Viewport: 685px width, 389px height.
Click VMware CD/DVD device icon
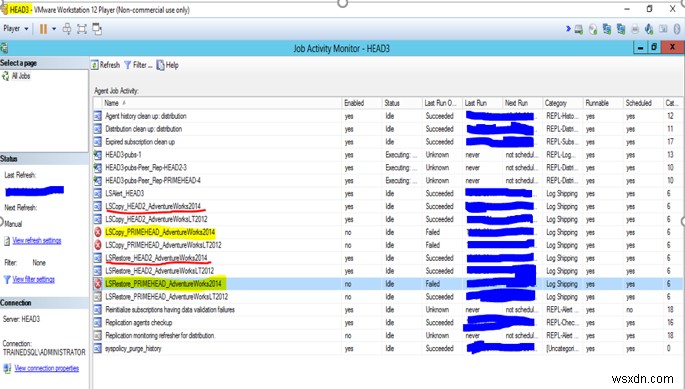[x=592, y=29]
